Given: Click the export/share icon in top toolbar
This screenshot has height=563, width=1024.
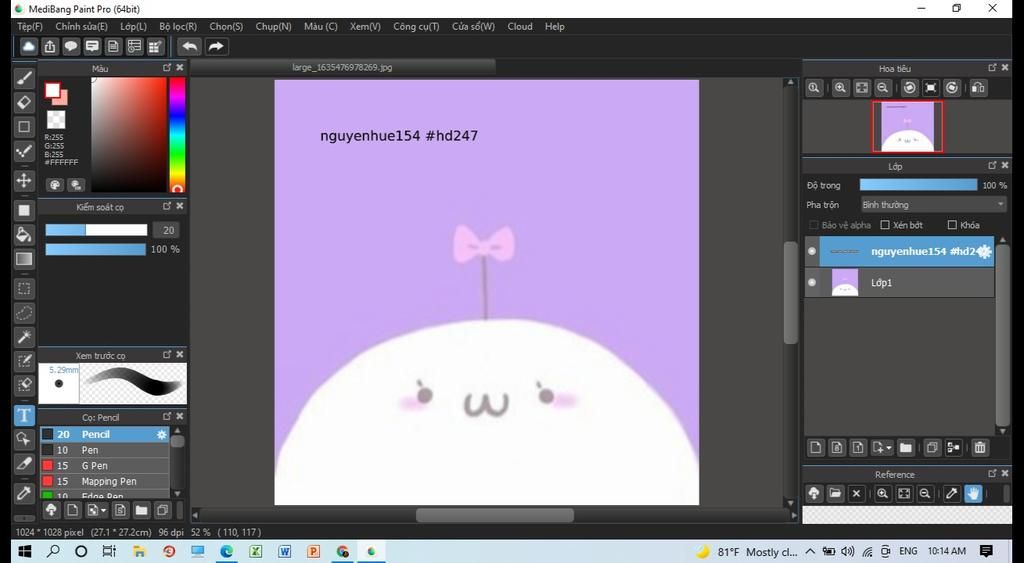Looking at the screenshot, I should pos(50,46).
